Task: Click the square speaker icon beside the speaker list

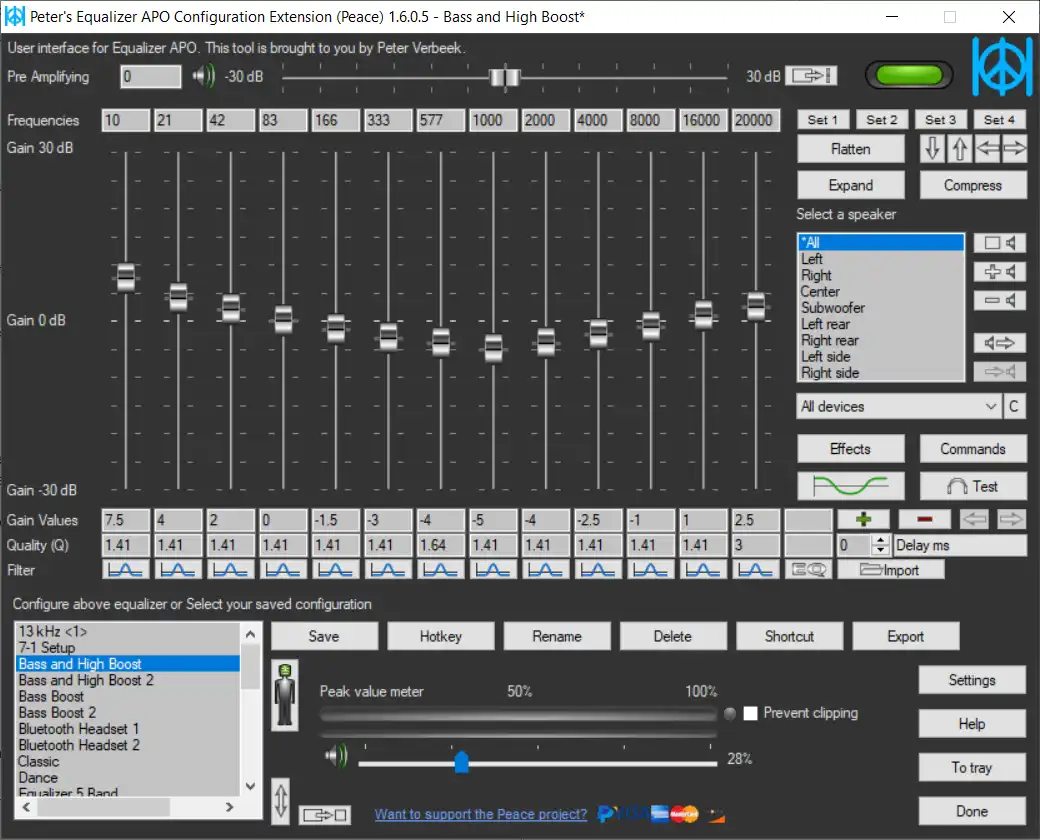Action: pyautogui.click(x=1000, y=243)
